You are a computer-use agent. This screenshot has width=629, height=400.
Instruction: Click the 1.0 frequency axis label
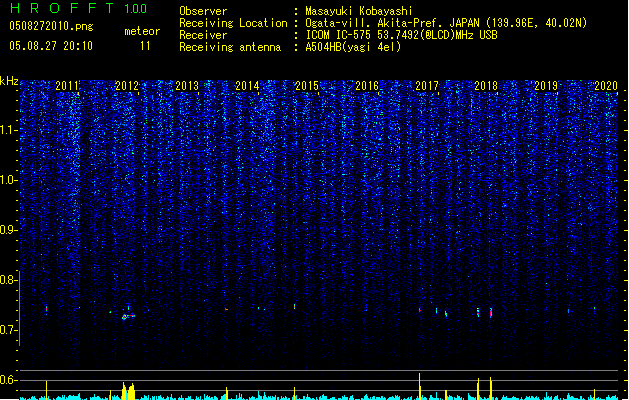pos(8,180)
